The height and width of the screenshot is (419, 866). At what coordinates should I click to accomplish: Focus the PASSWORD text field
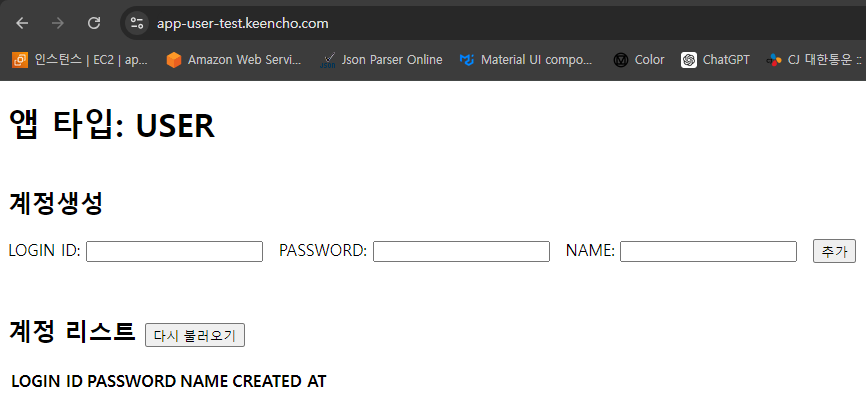461,251
